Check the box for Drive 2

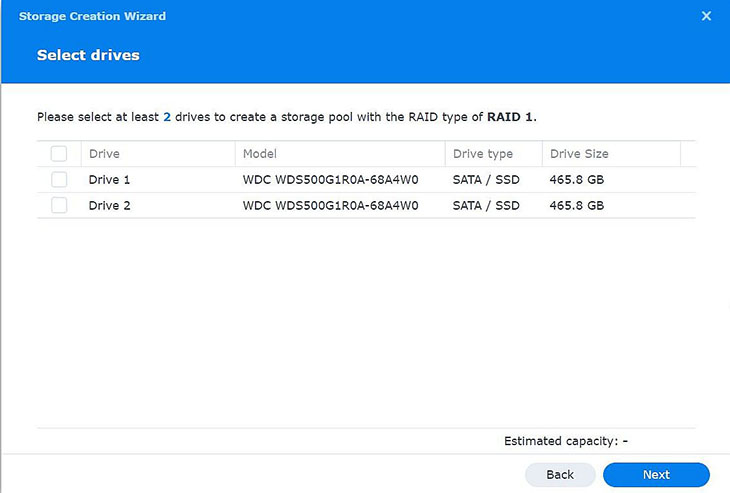pos(59,205)
